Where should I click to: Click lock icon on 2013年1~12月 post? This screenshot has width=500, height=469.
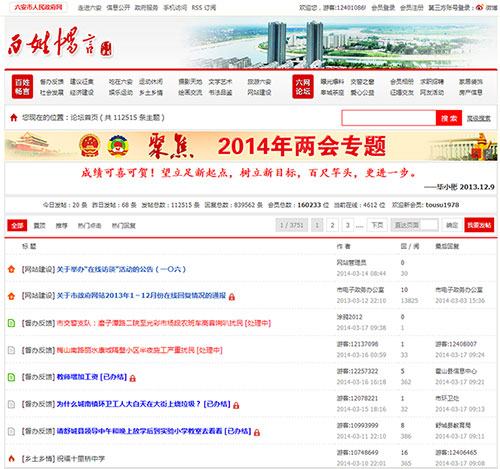click(x=232, y=296)
